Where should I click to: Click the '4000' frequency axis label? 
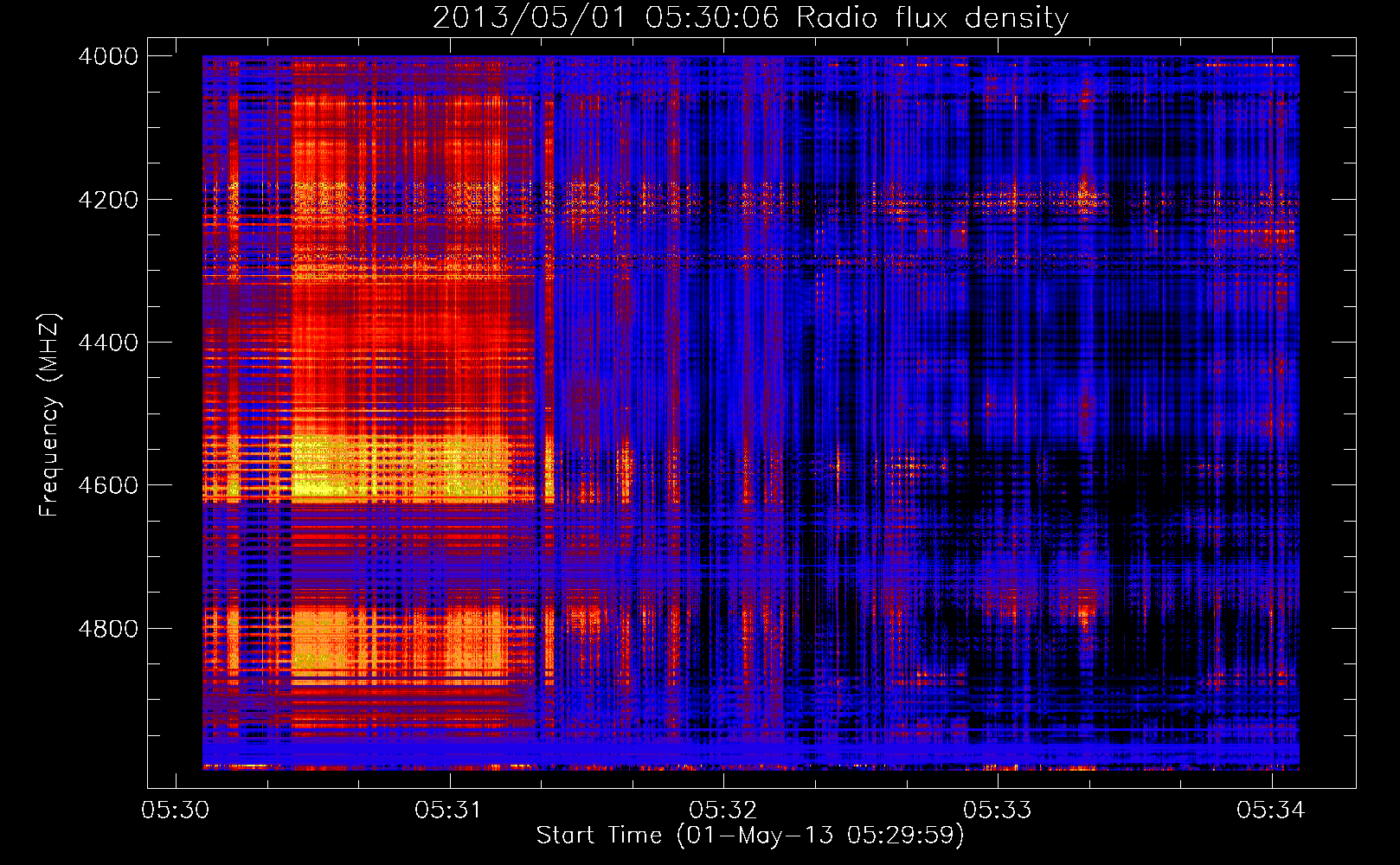108,56
